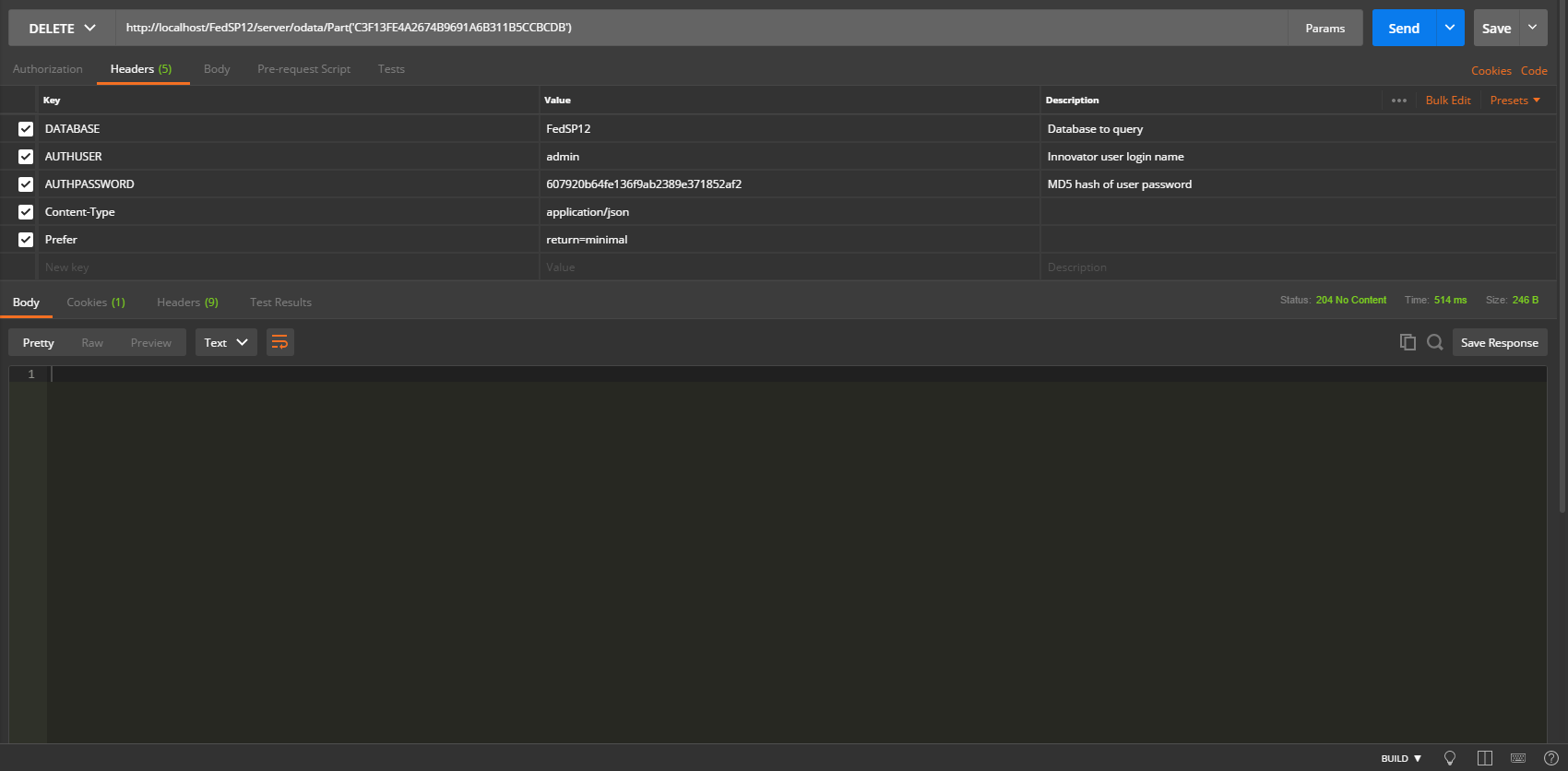This screenshot has height=771, width=1568.
Task: Click the Save Response button
Action: (x=1499, y=342)
